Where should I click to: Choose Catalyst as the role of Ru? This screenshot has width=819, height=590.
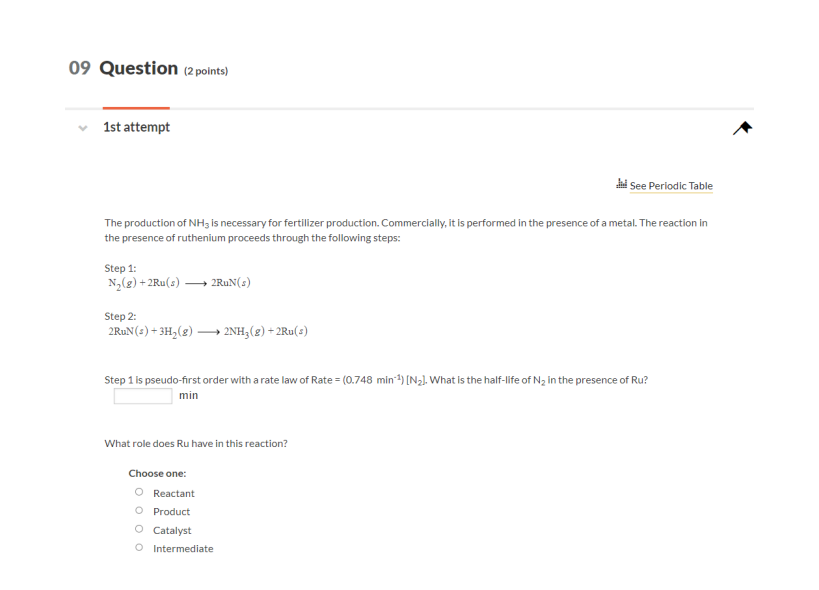[139, 529]
